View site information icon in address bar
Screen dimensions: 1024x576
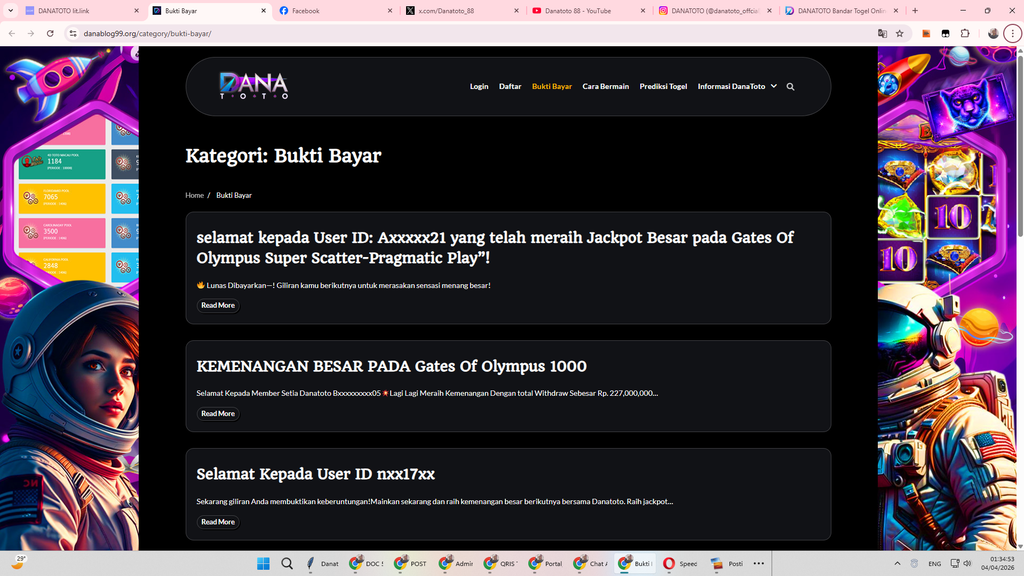[72, 33]
